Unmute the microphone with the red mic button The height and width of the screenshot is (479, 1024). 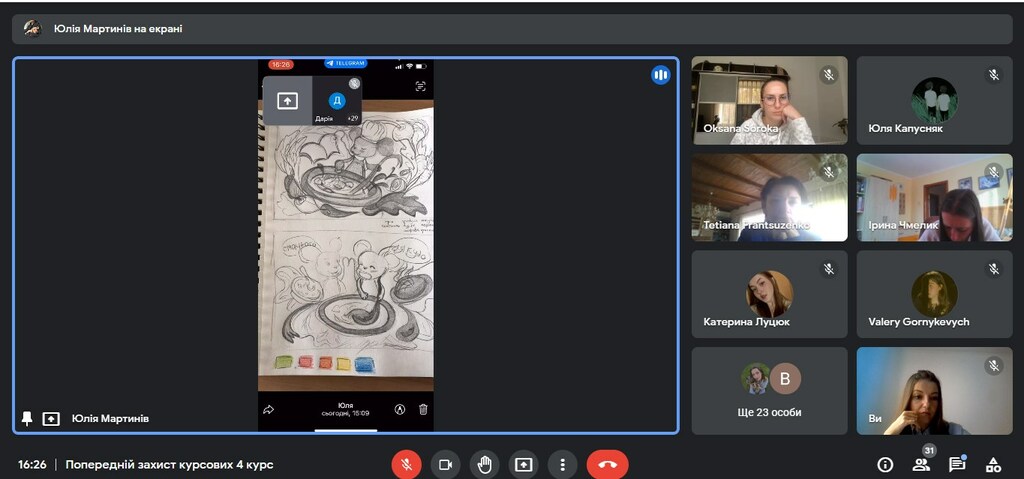[x=406, y=465]
